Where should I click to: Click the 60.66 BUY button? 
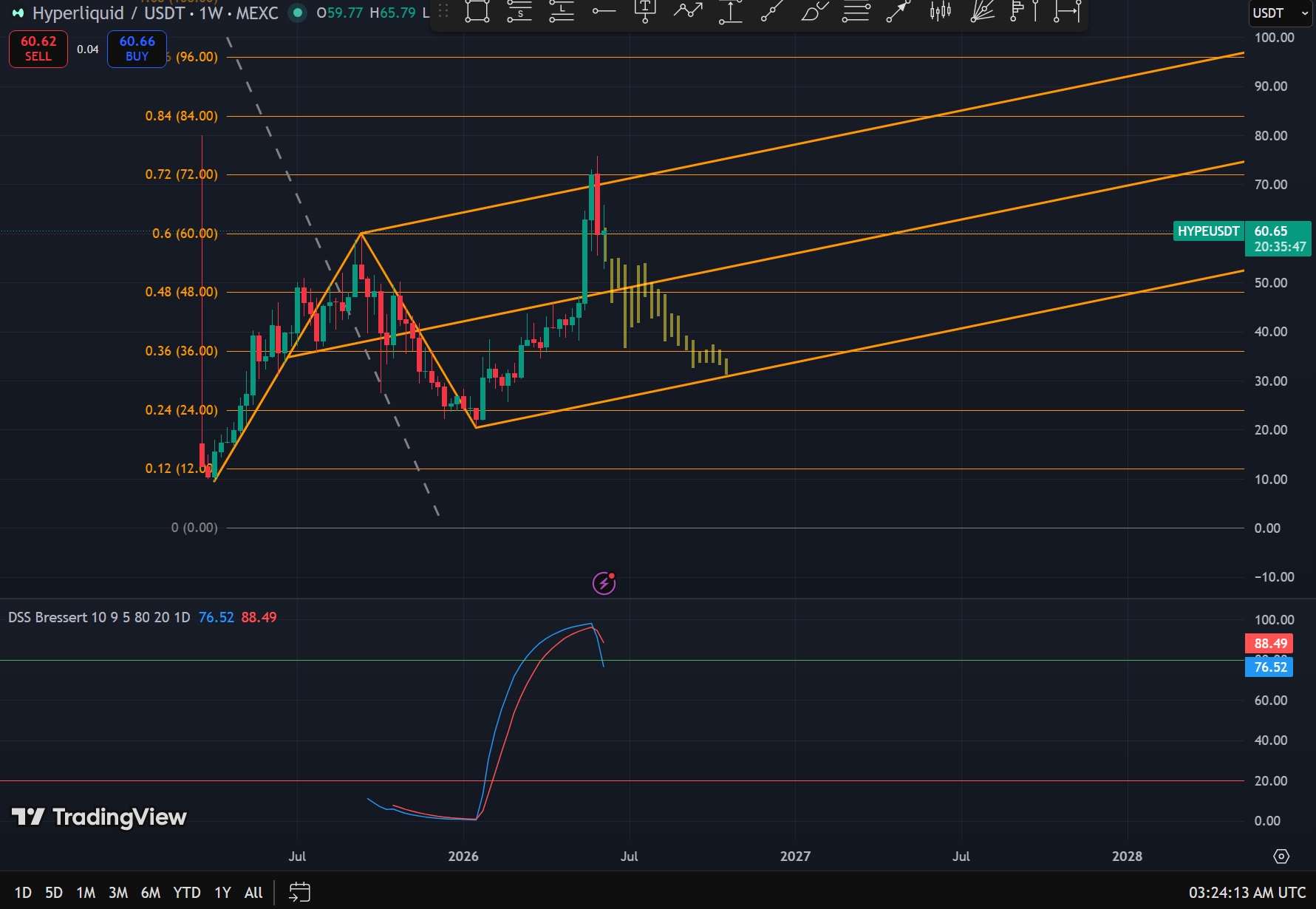click(137, 49)
